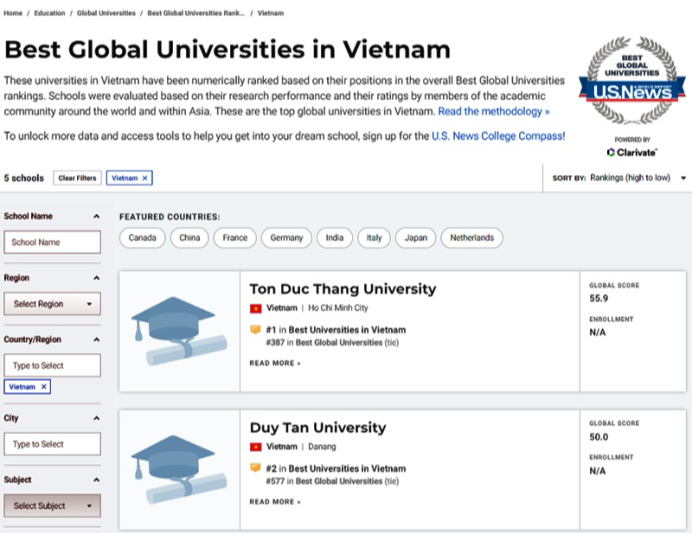
Task: Go to Home breadcrumb
Action: click(x=13, y=13)
